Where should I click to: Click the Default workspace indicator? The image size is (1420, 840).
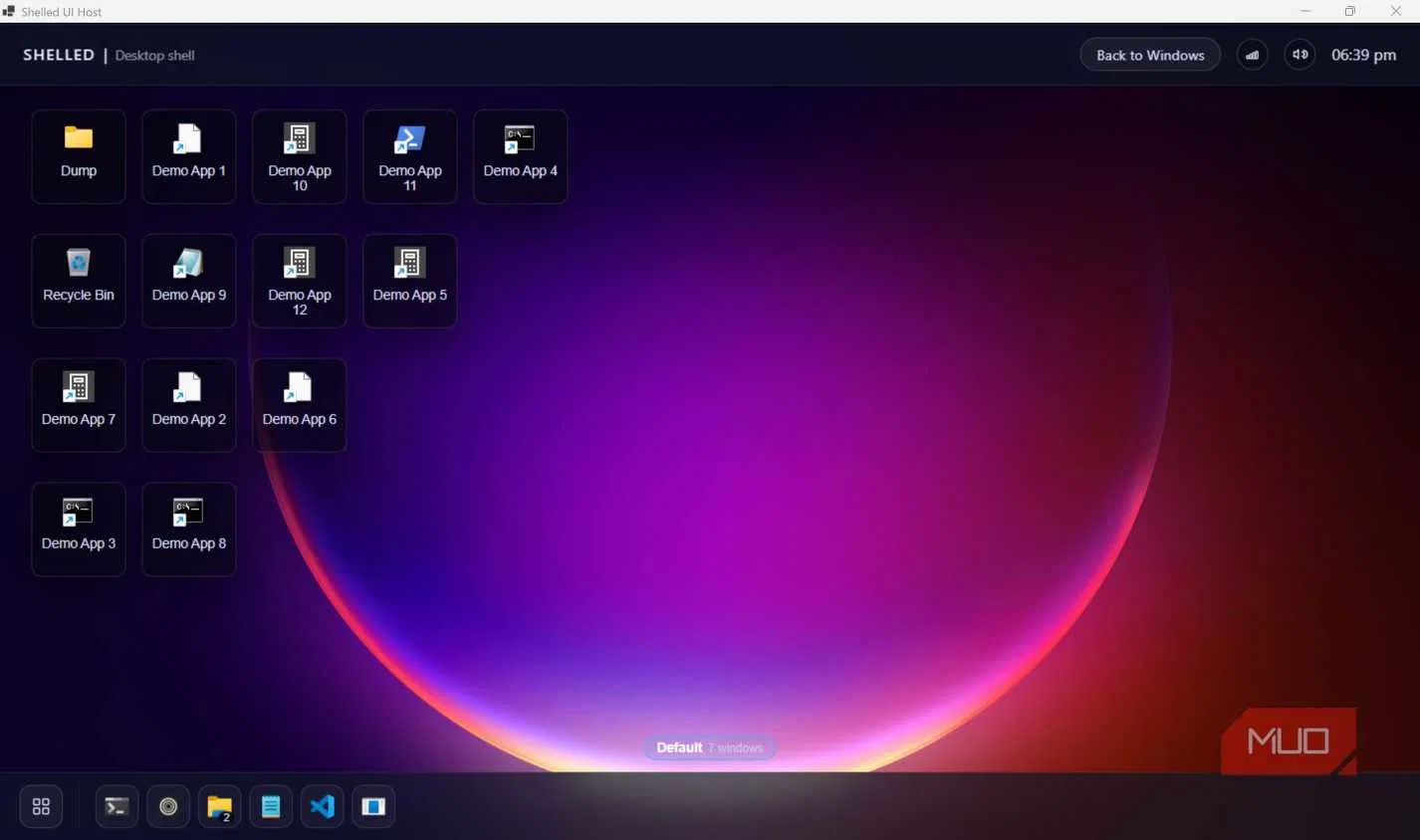[709, 747]
